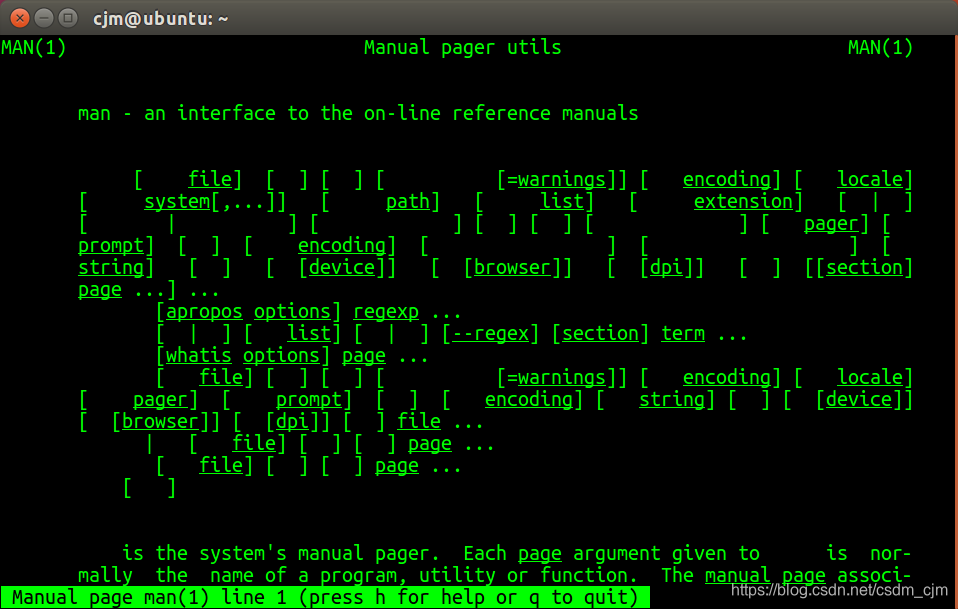
Task: Close the cjm@ubuntu terminal window
Action: (x=20, y=18)
